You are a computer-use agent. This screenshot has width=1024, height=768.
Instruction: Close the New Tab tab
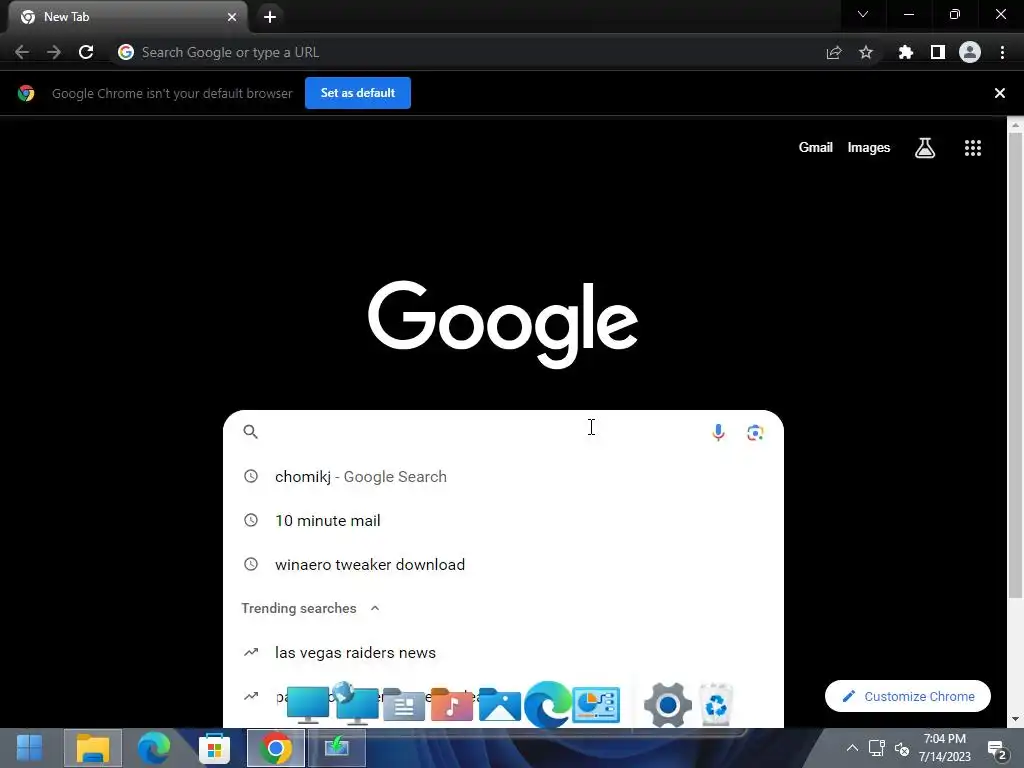click(232, 17)
